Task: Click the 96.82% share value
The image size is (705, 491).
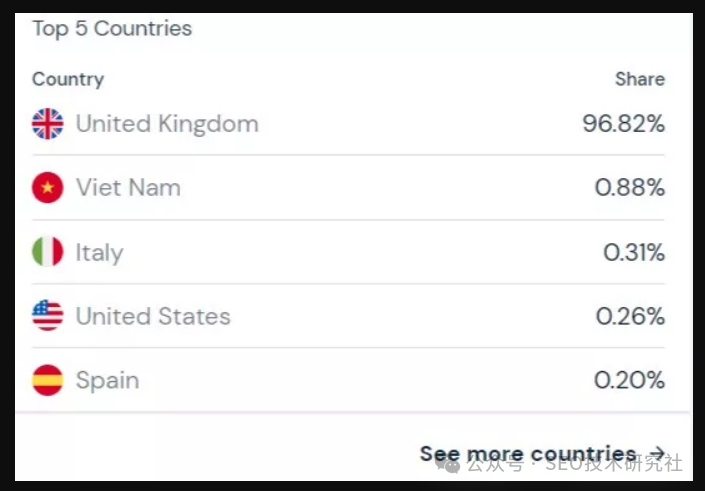Action: coord(624,124)
